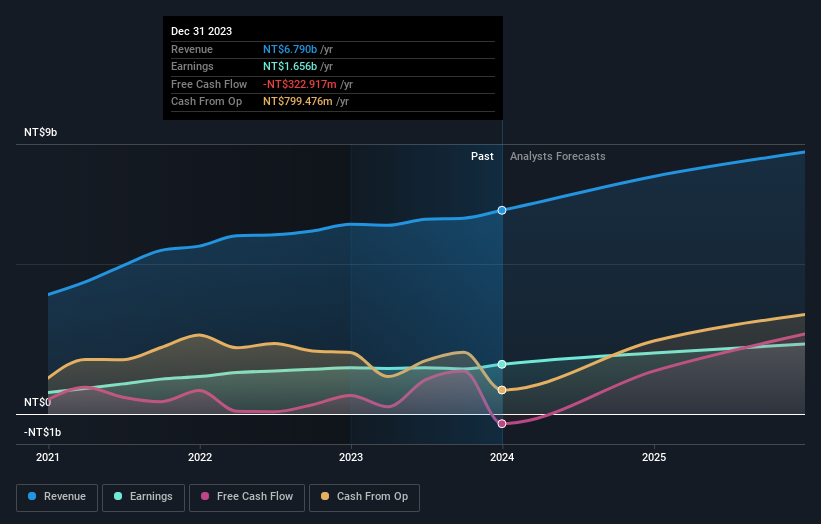Toggle the Cash From Op legend button
The image size is (821, 524).
[x=364, y=497]
